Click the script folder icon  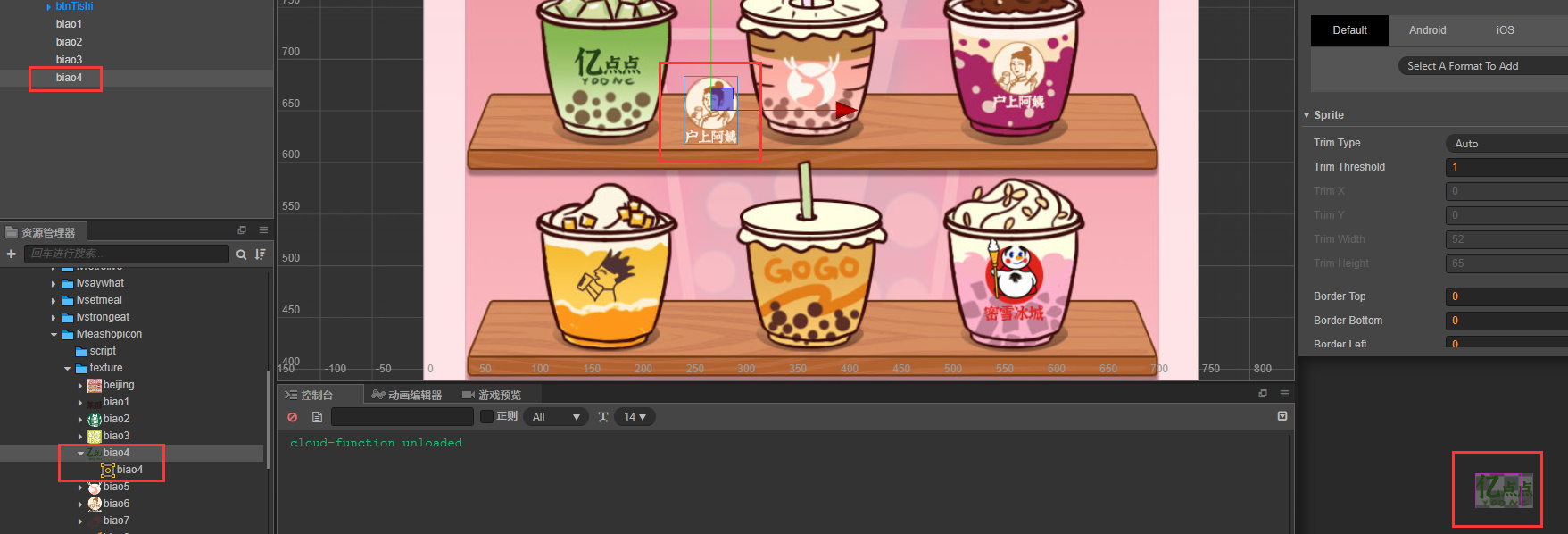pos(81,352)
